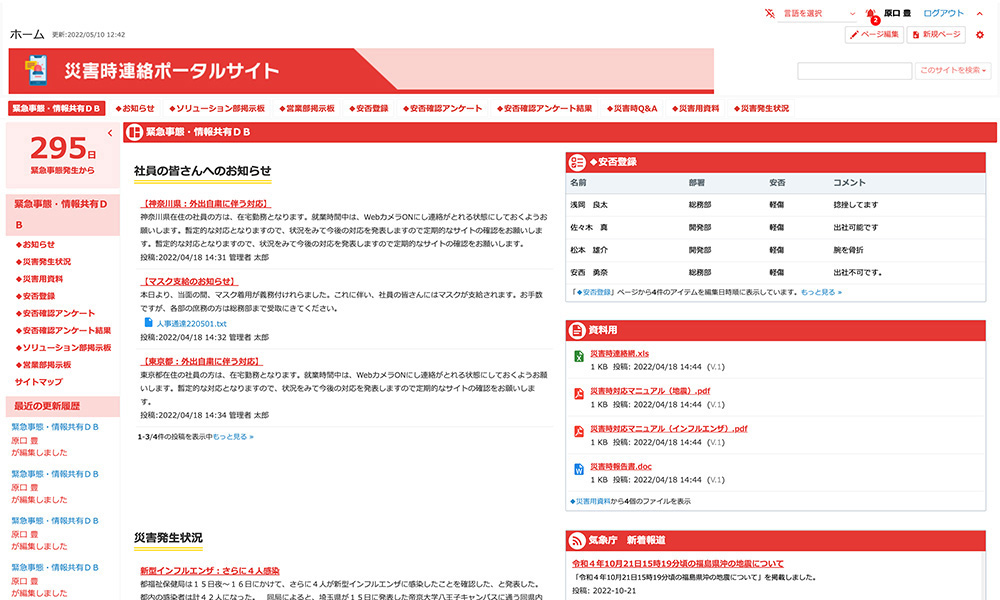Click the text file icon for 人事通達220501.txt

coord(148,323)
